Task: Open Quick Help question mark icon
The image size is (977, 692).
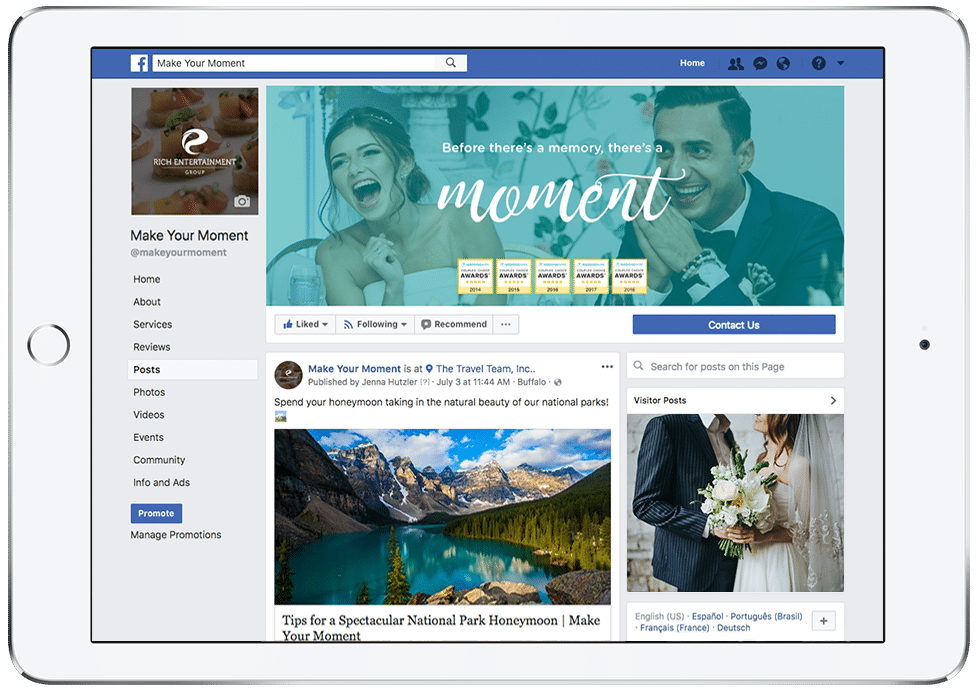Action: (819, 63)
